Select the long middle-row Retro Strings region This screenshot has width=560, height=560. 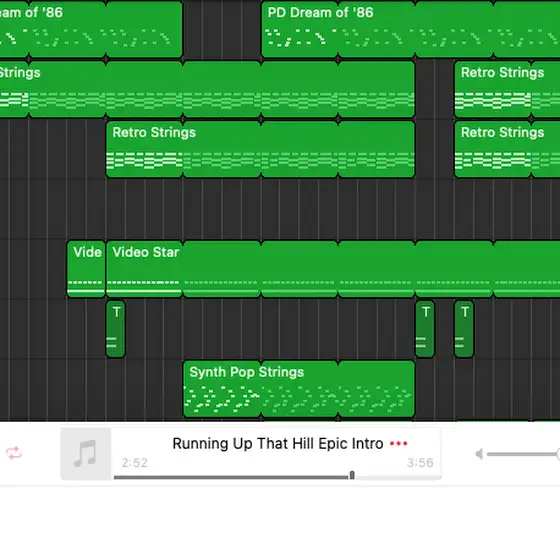[260, 149]
